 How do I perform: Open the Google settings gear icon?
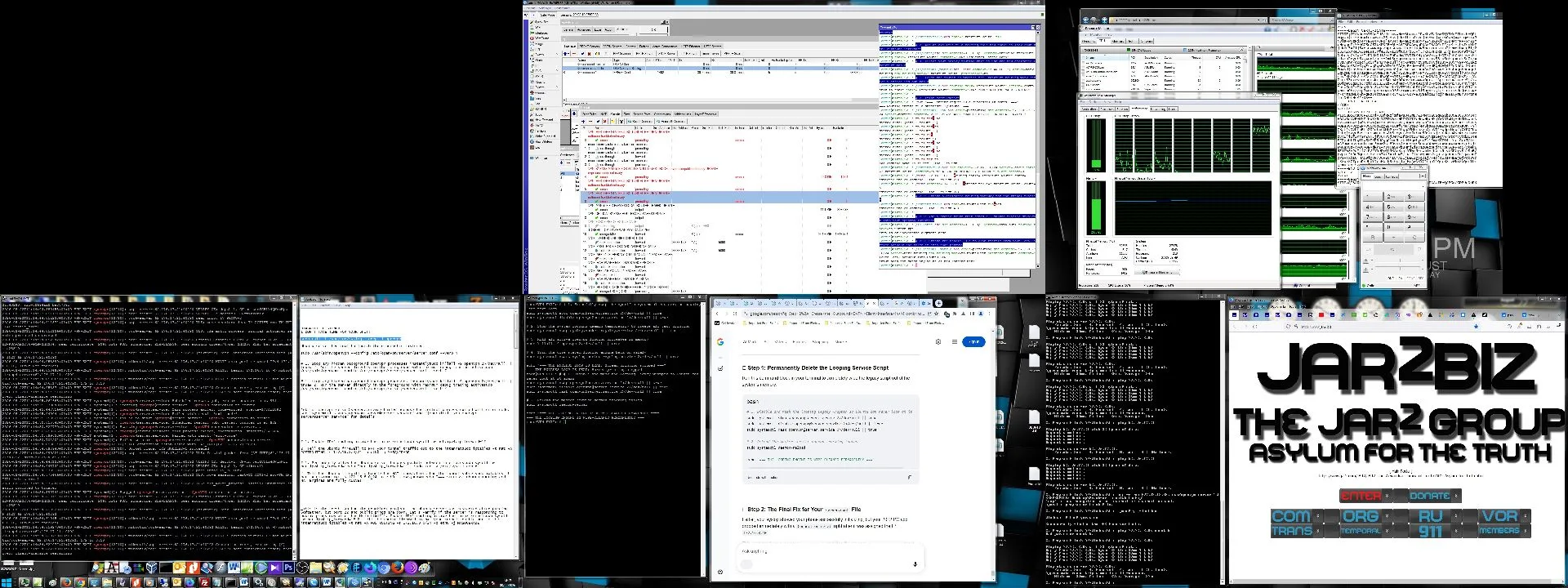(938, 341)
